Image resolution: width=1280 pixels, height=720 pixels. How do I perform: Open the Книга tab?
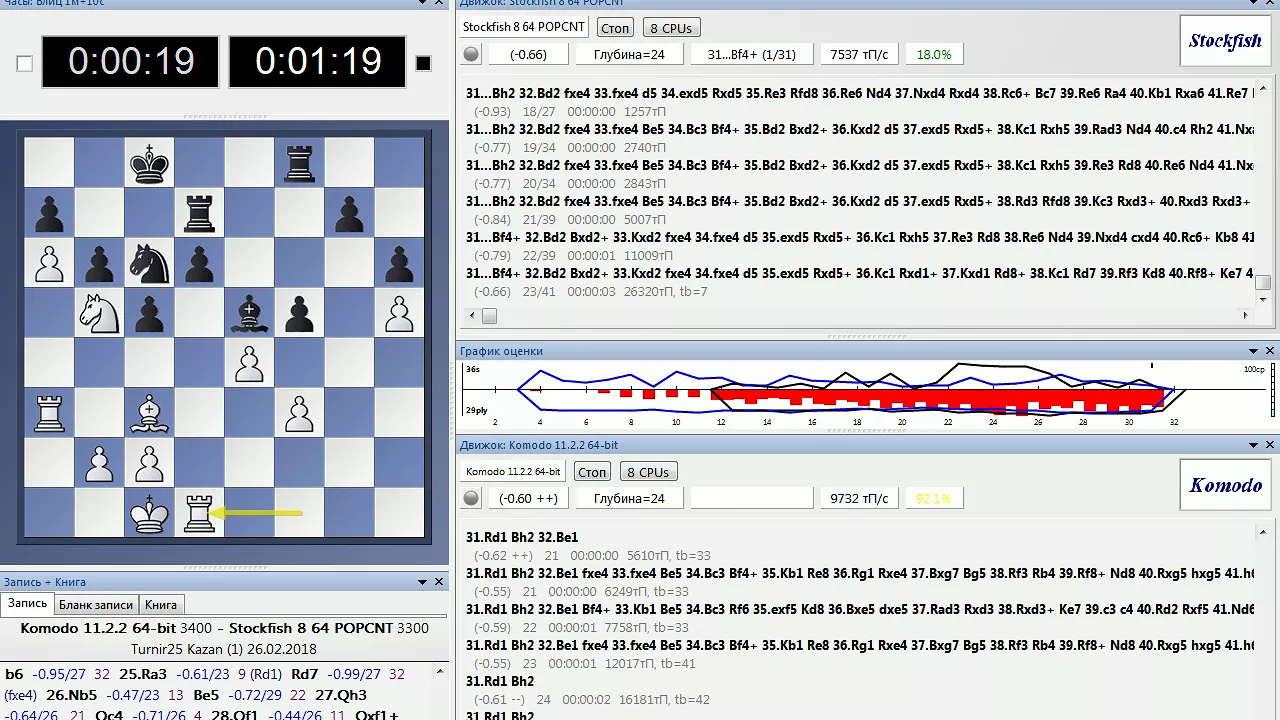(161, 604)
